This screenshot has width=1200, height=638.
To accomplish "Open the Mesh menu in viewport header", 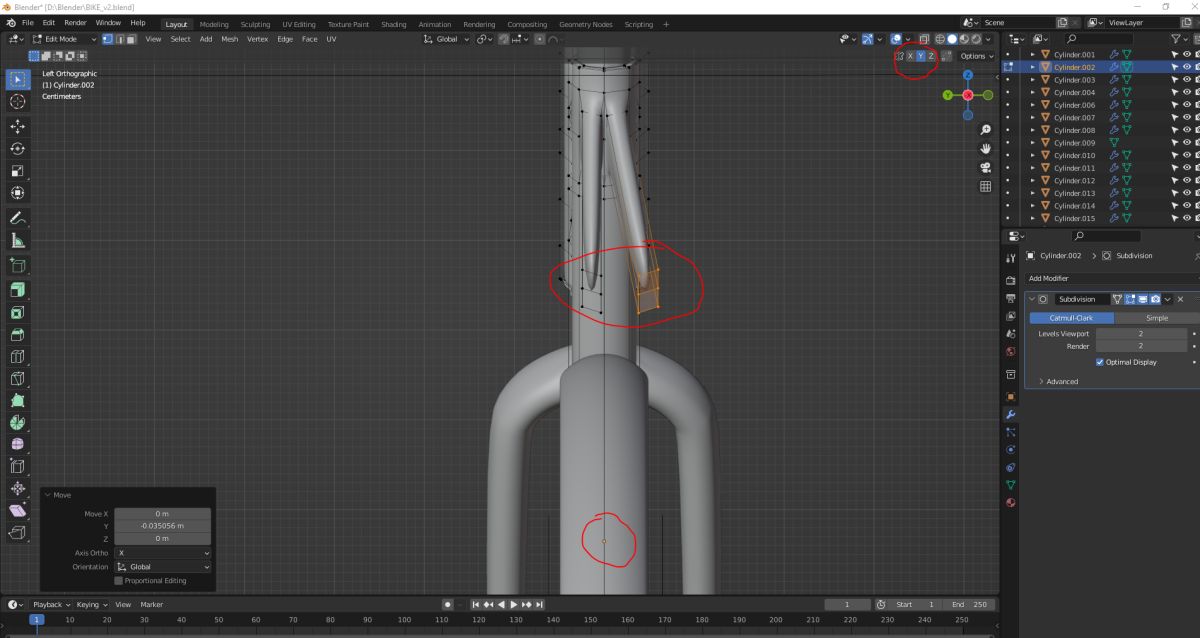I will tap(230, 39).
